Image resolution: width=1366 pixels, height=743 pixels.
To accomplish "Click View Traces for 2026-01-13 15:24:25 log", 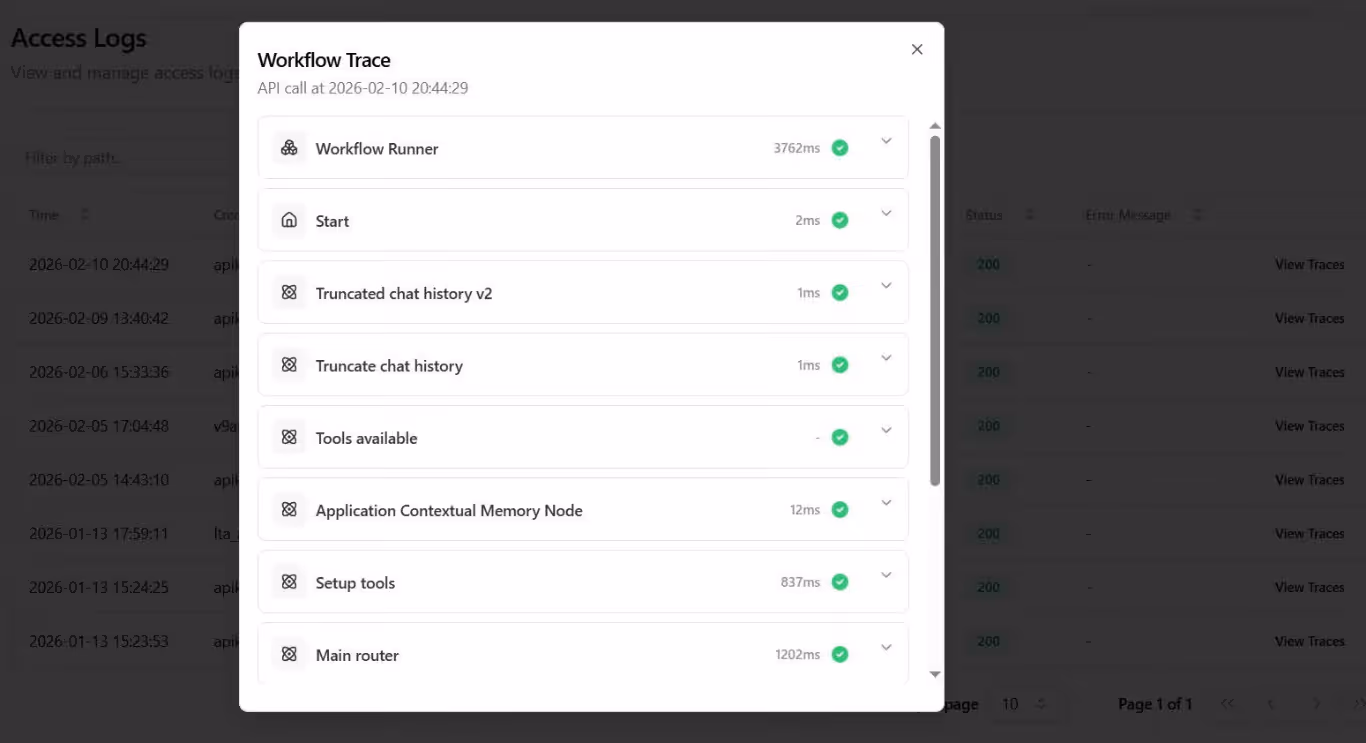I will [x=1309, y=587].
